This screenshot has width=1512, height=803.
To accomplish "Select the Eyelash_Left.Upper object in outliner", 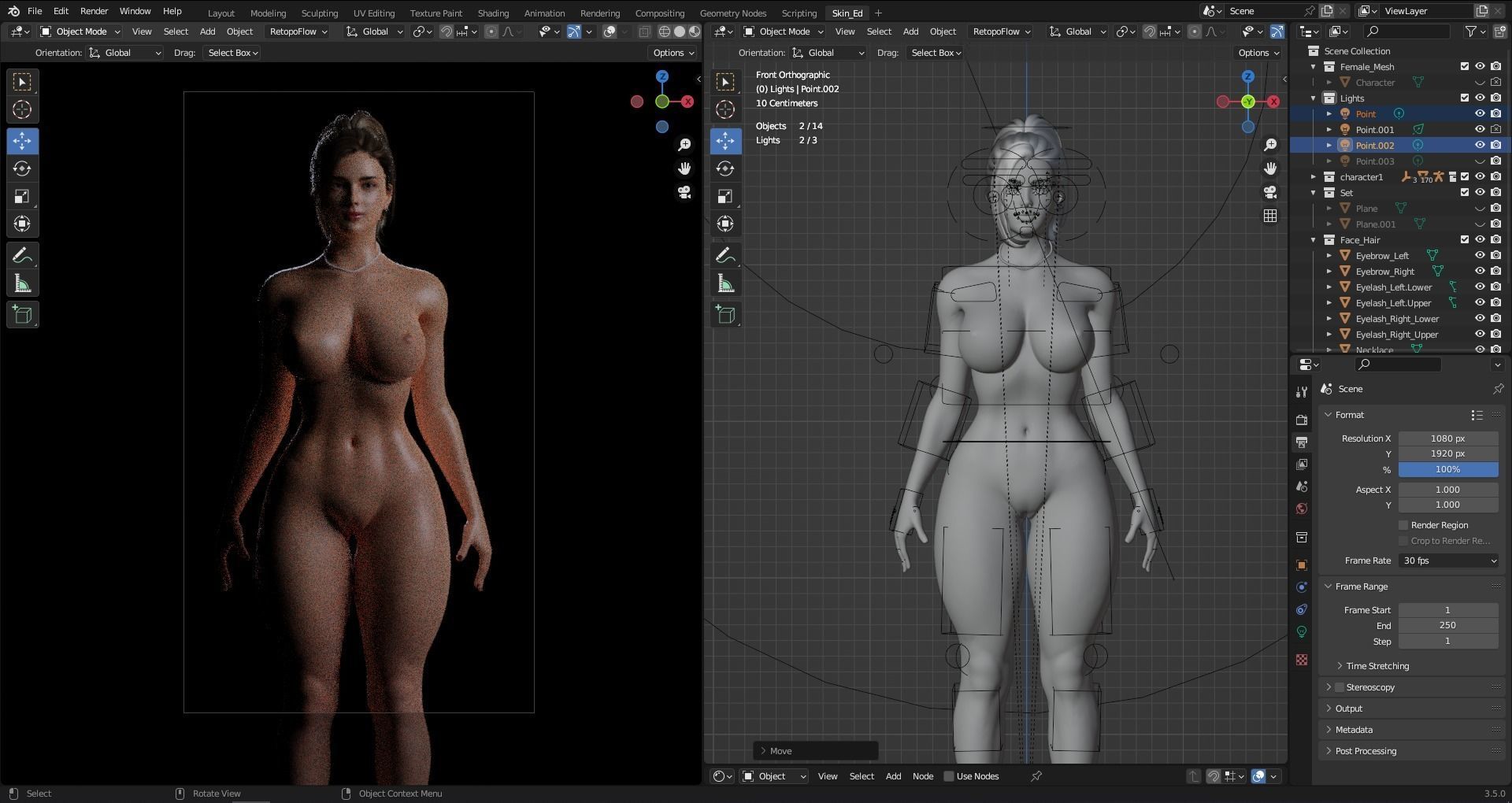I will pos(1393,303).
